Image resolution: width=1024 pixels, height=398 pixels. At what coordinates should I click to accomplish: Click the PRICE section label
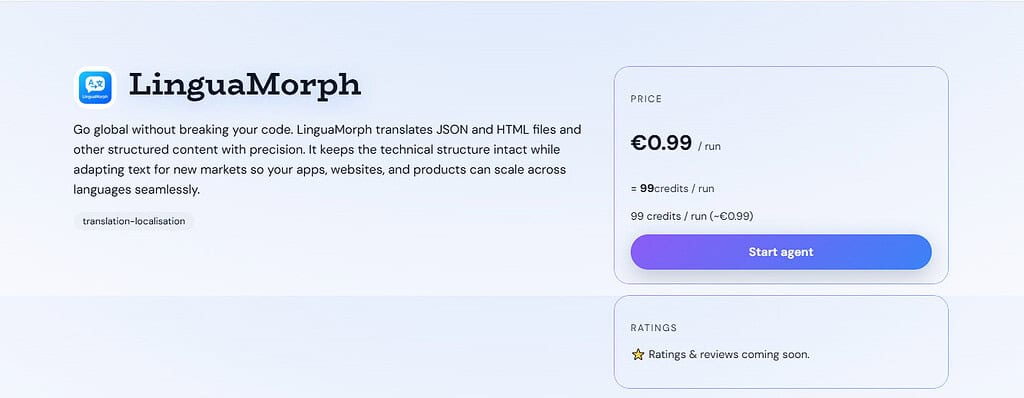point(646,99)
